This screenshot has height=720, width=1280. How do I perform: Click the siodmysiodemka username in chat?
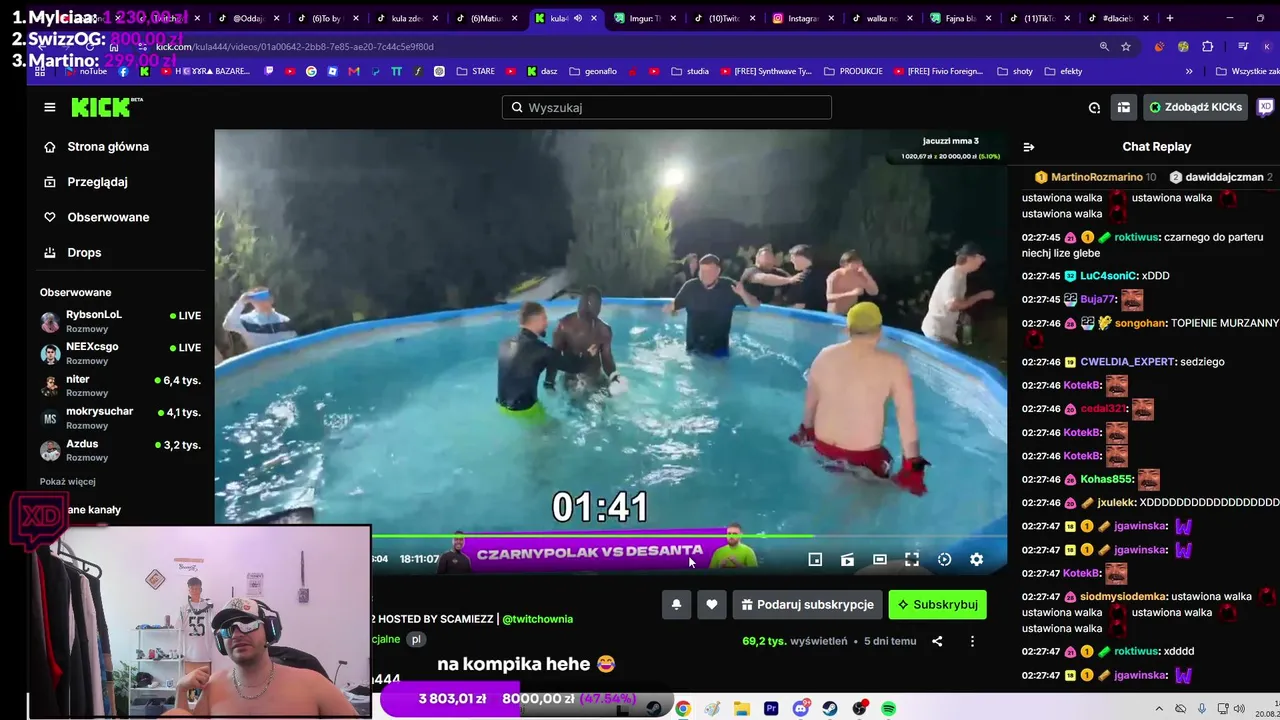point(1123,597)
